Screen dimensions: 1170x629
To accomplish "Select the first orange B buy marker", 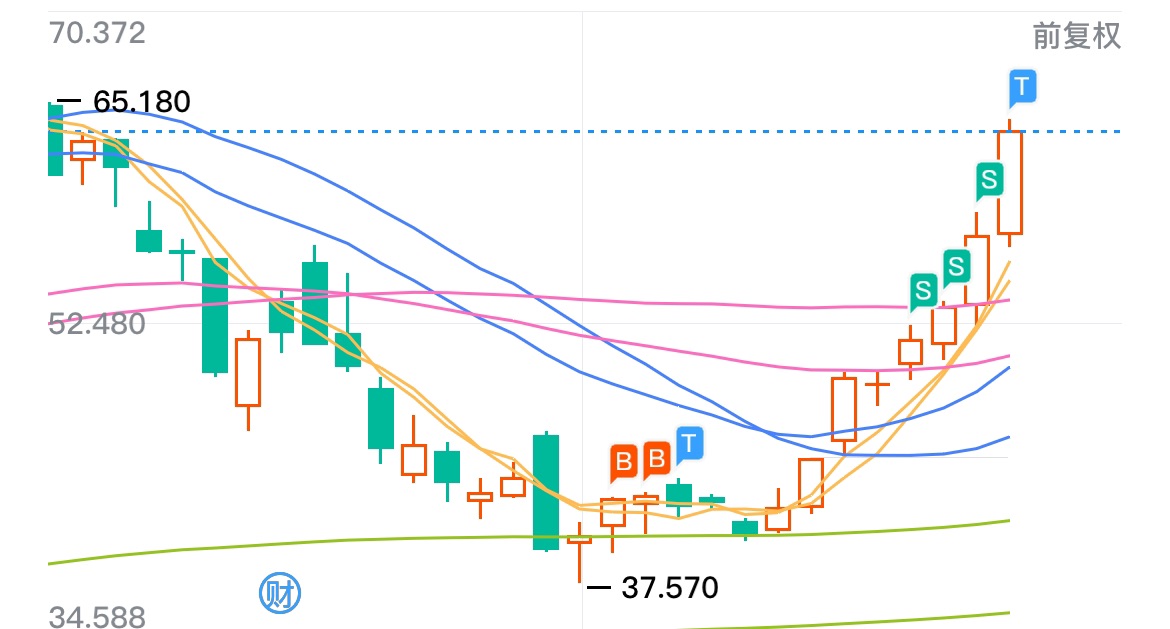I will [x=624, y=463].
